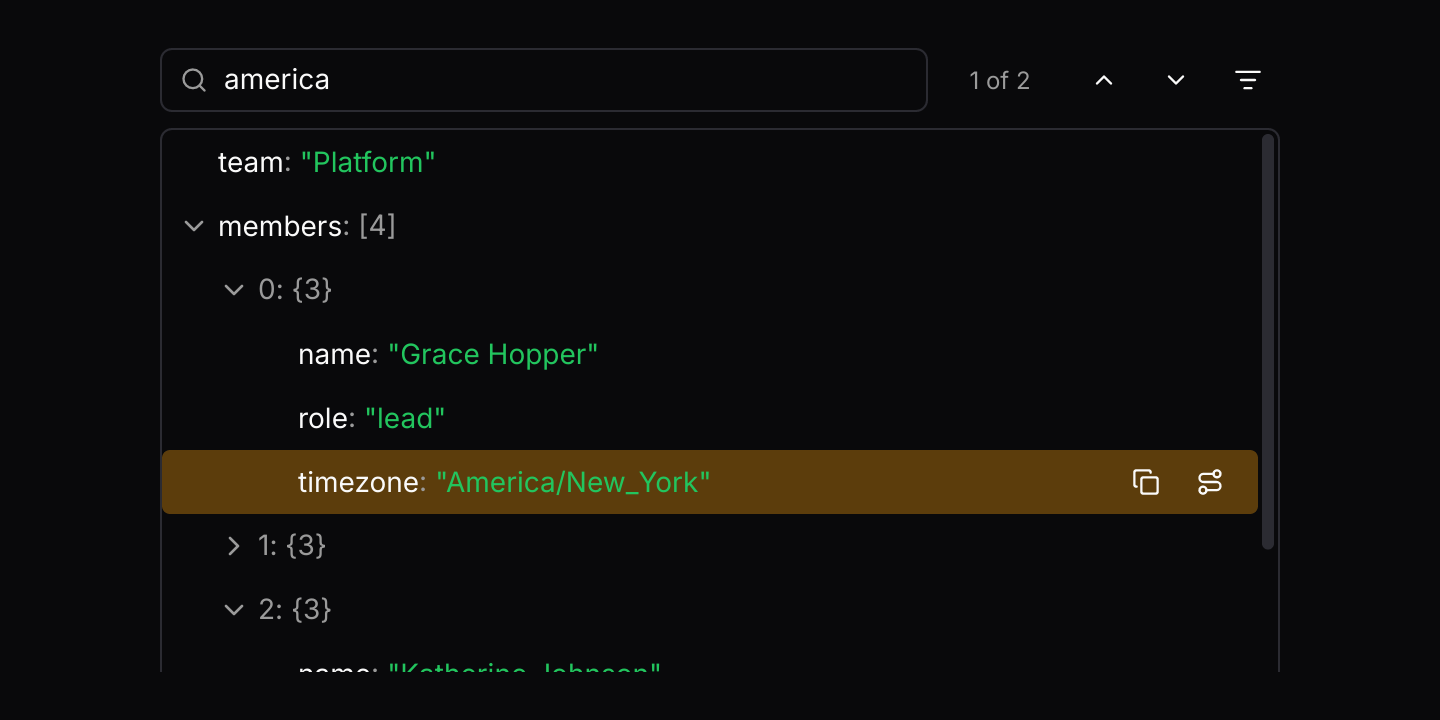
Task: Click the "1 of 2" match counter
Action: 999,81
